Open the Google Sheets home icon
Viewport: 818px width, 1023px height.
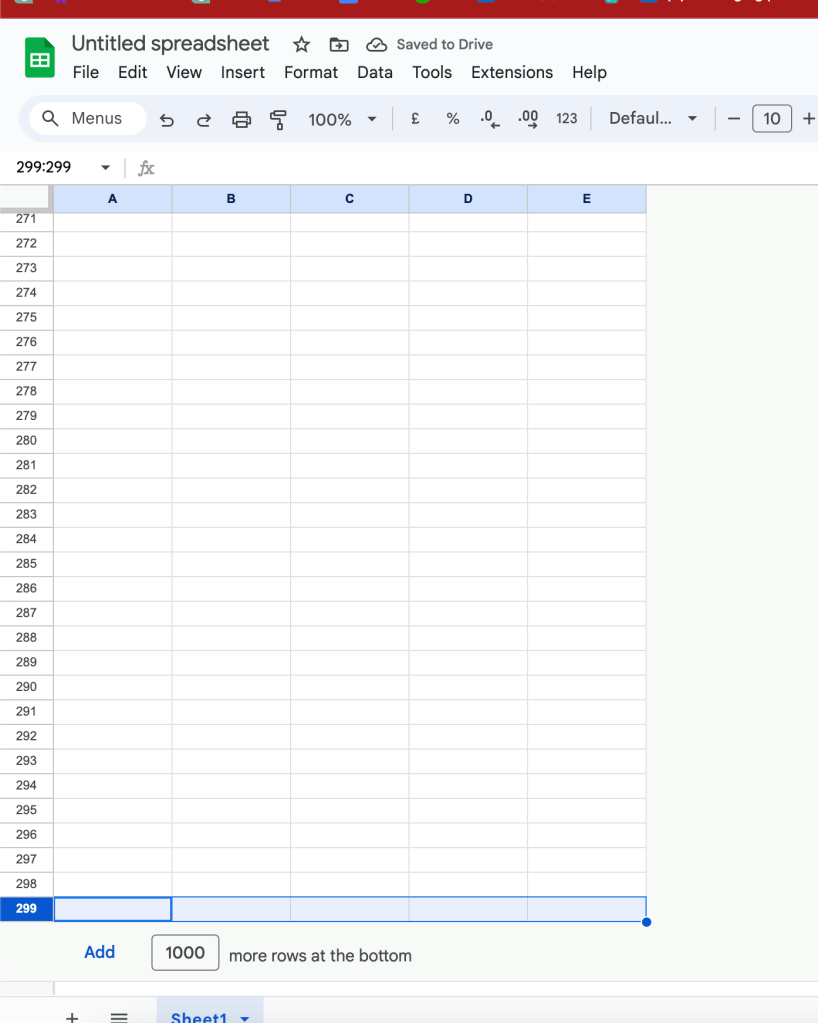(x=40, y=58)
